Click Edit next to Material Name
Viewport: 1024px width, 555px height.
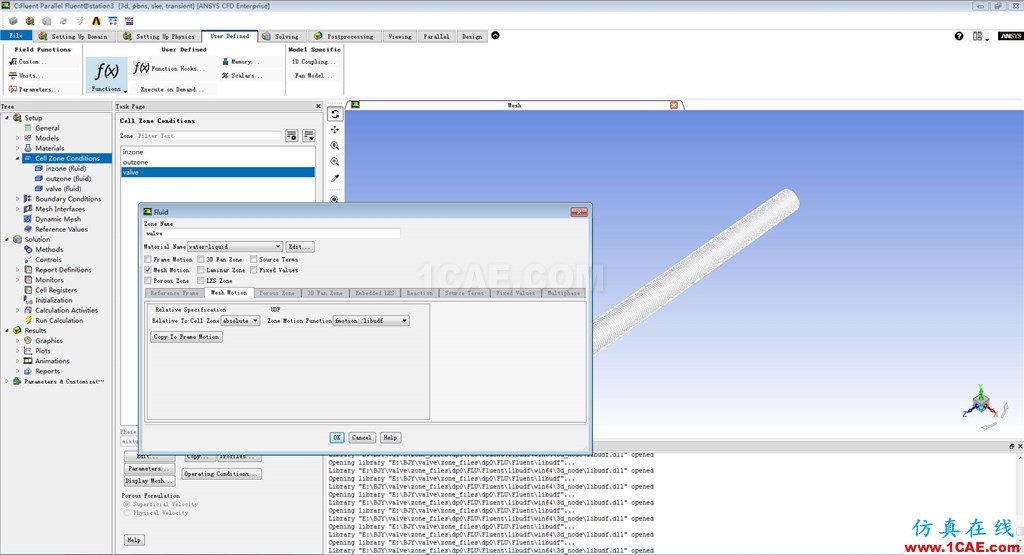click(300, 247)
